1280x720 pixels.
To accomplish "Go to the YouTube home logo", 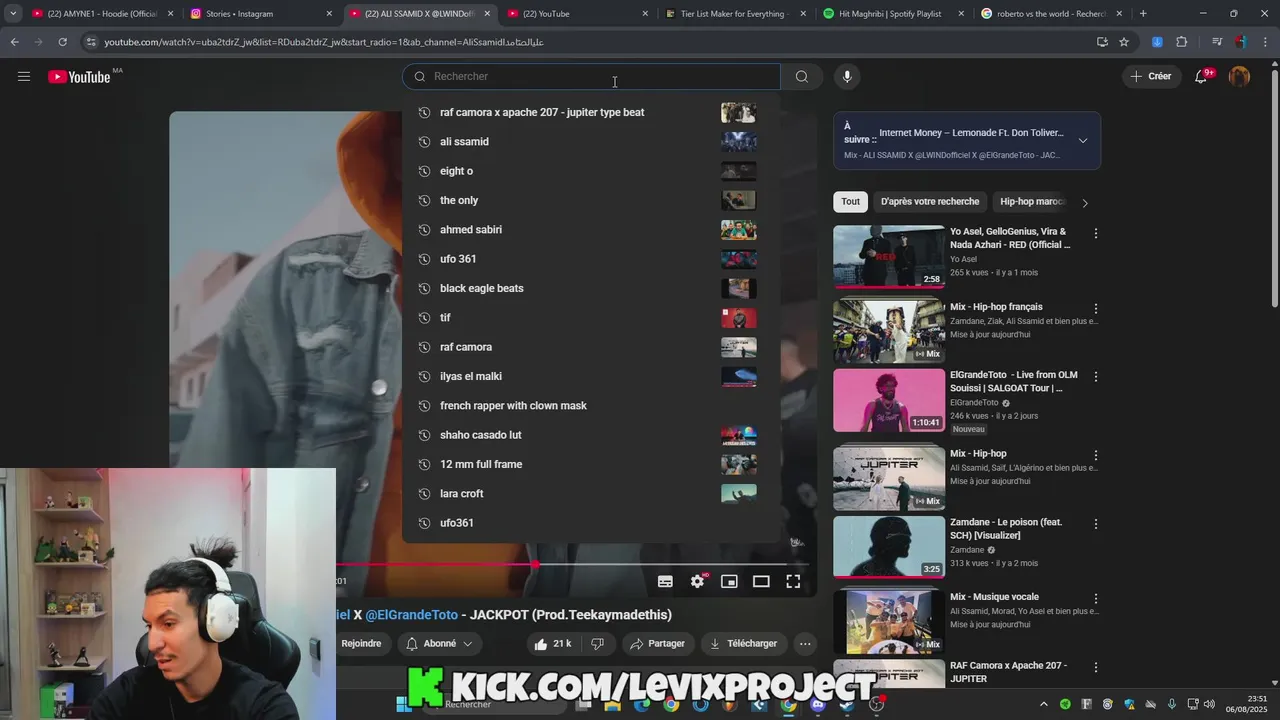I will pyautogui.click(x=80, y=77).
